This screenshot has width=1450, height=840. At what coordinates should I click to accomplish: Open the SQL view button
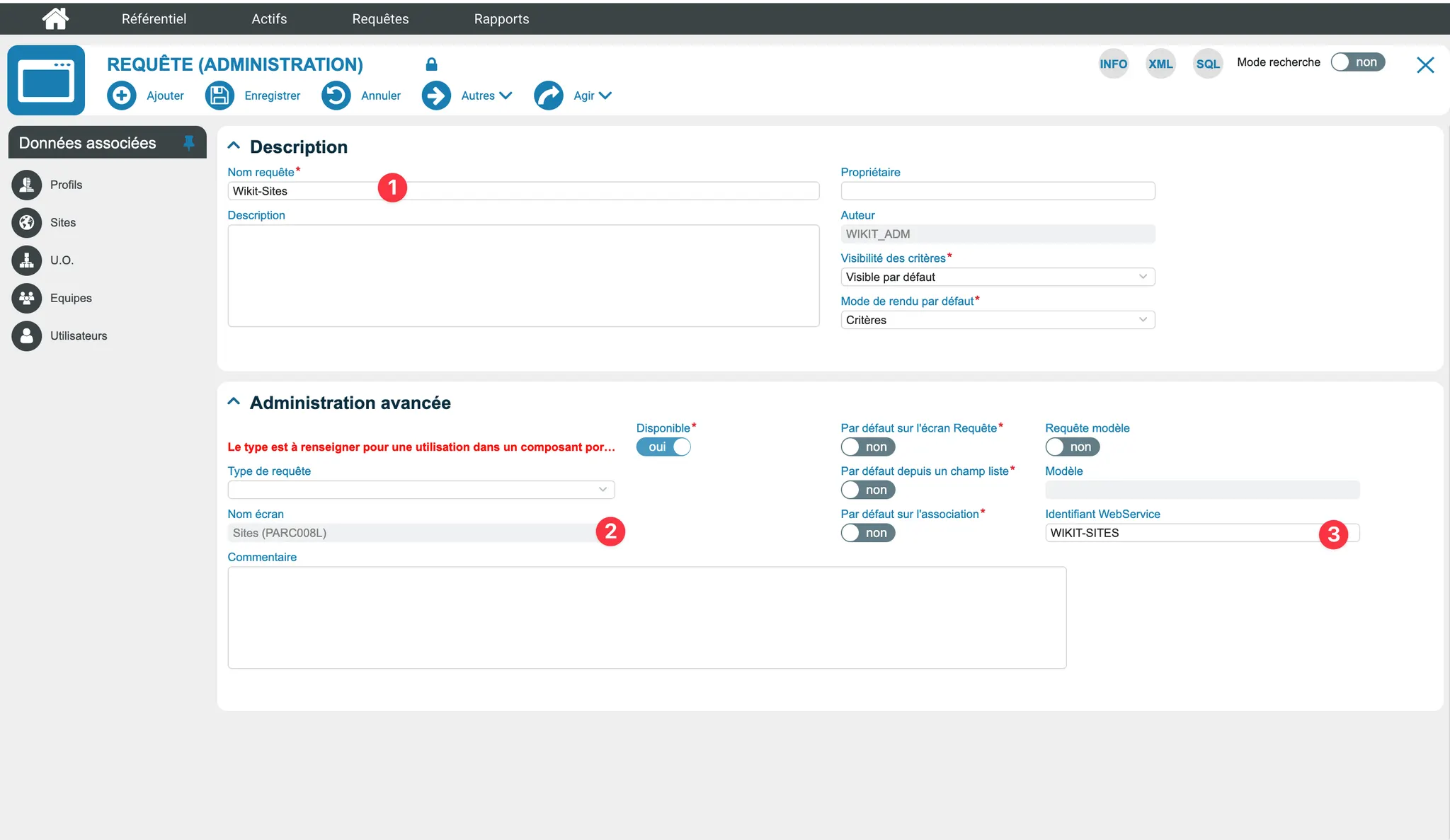(x=1207, y=64)
